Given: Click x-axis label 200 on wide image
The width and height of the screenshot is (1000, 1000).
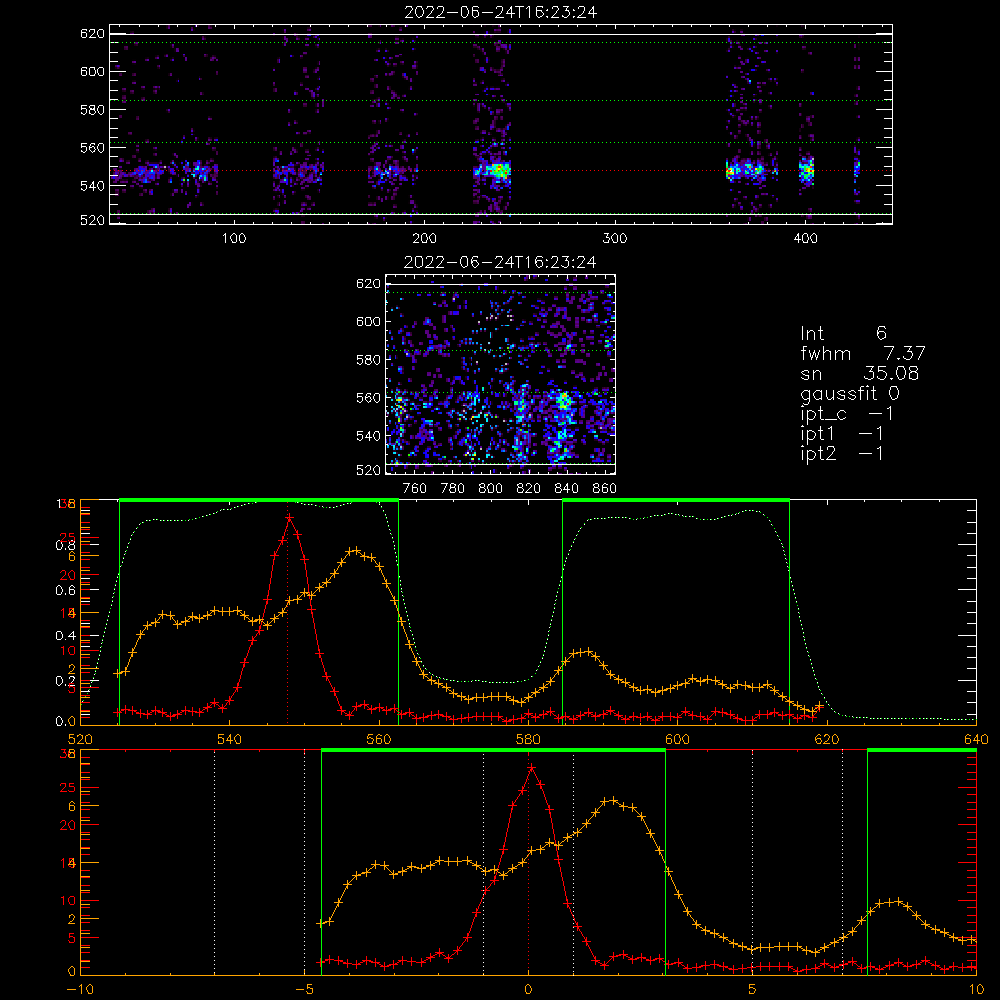Looking at the screenshot, I should point(424,239).
